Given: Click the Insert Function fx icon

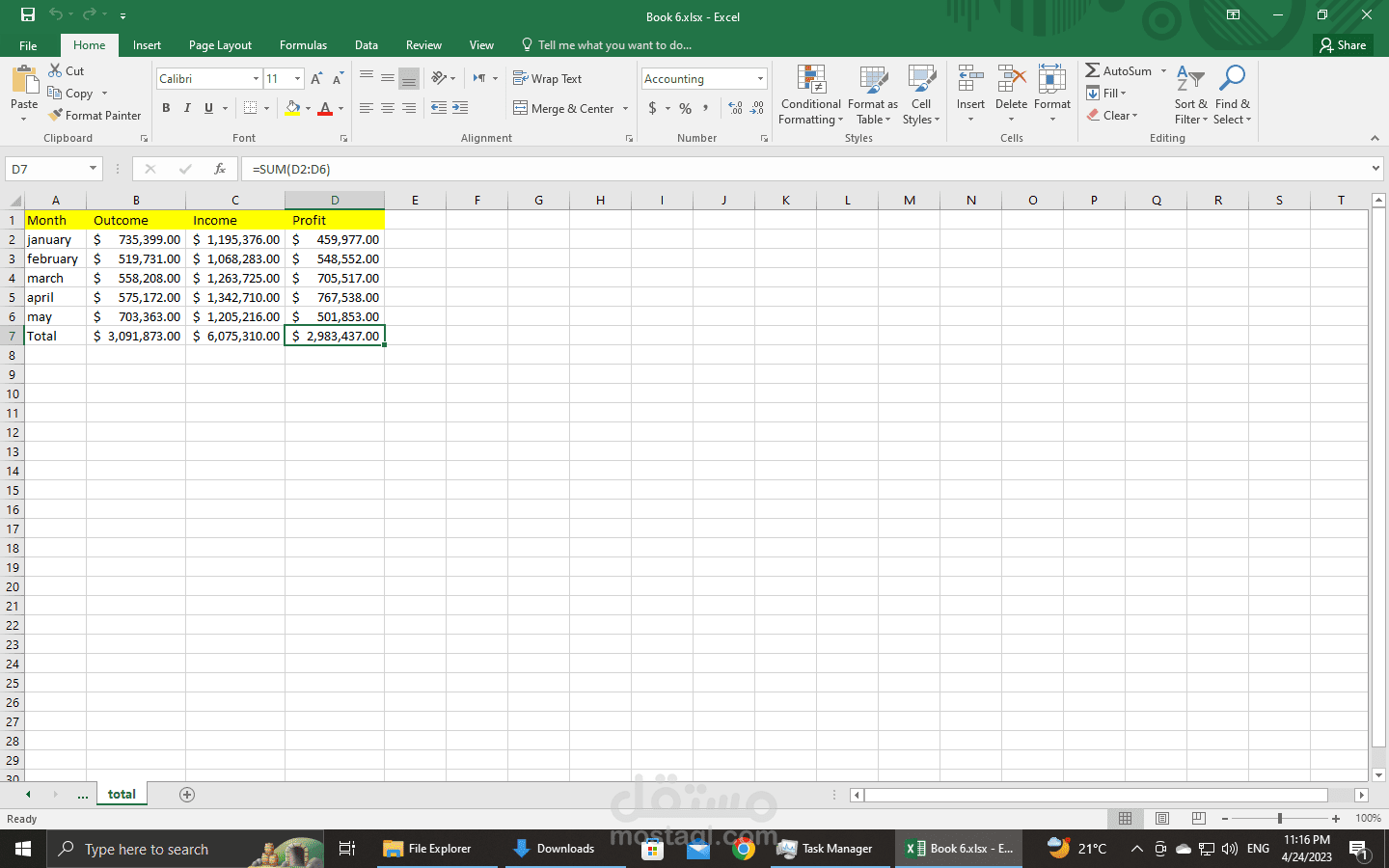Looking at the screenshot, I should point(220,169).
